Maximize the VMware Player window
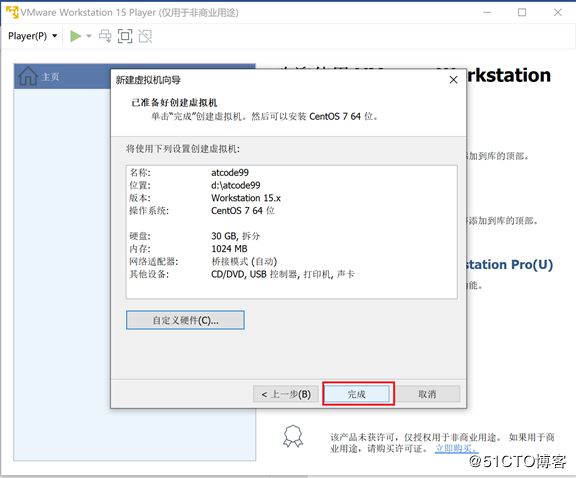576x478 pixels. [x=522, y=12]
